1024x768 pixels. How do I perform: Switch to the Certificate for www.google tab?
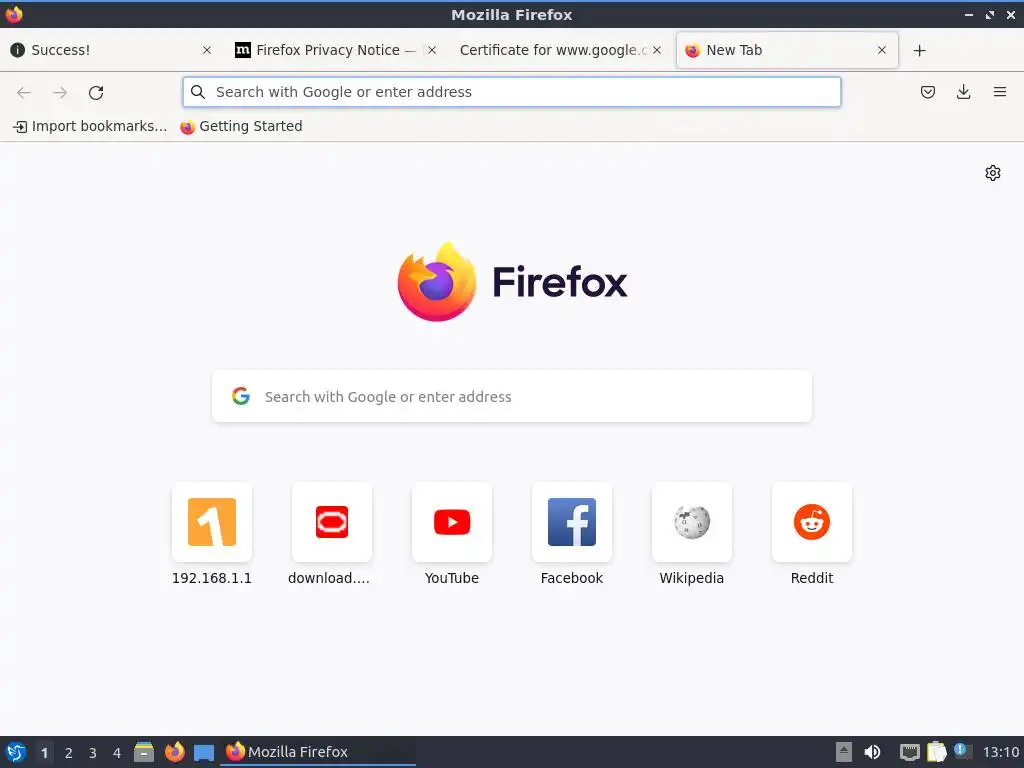point(560,50)
